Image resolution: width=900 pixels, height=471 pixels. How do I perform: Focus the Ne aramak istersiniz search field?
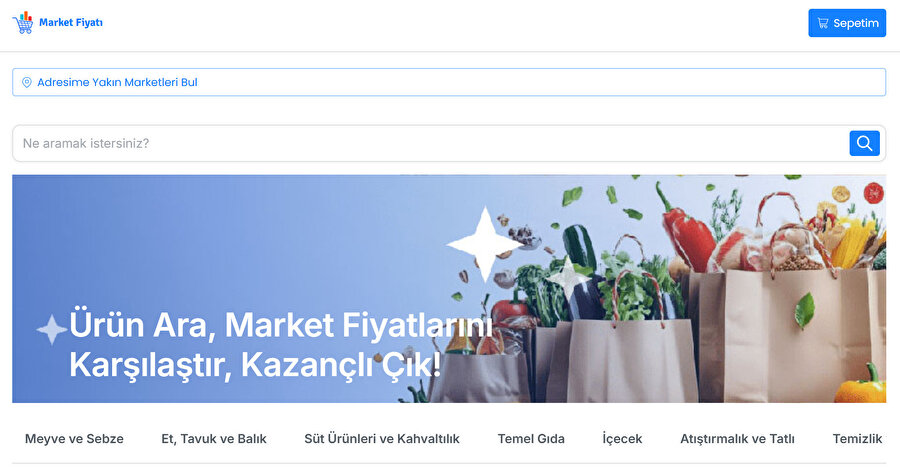click(x=430, y=143)
